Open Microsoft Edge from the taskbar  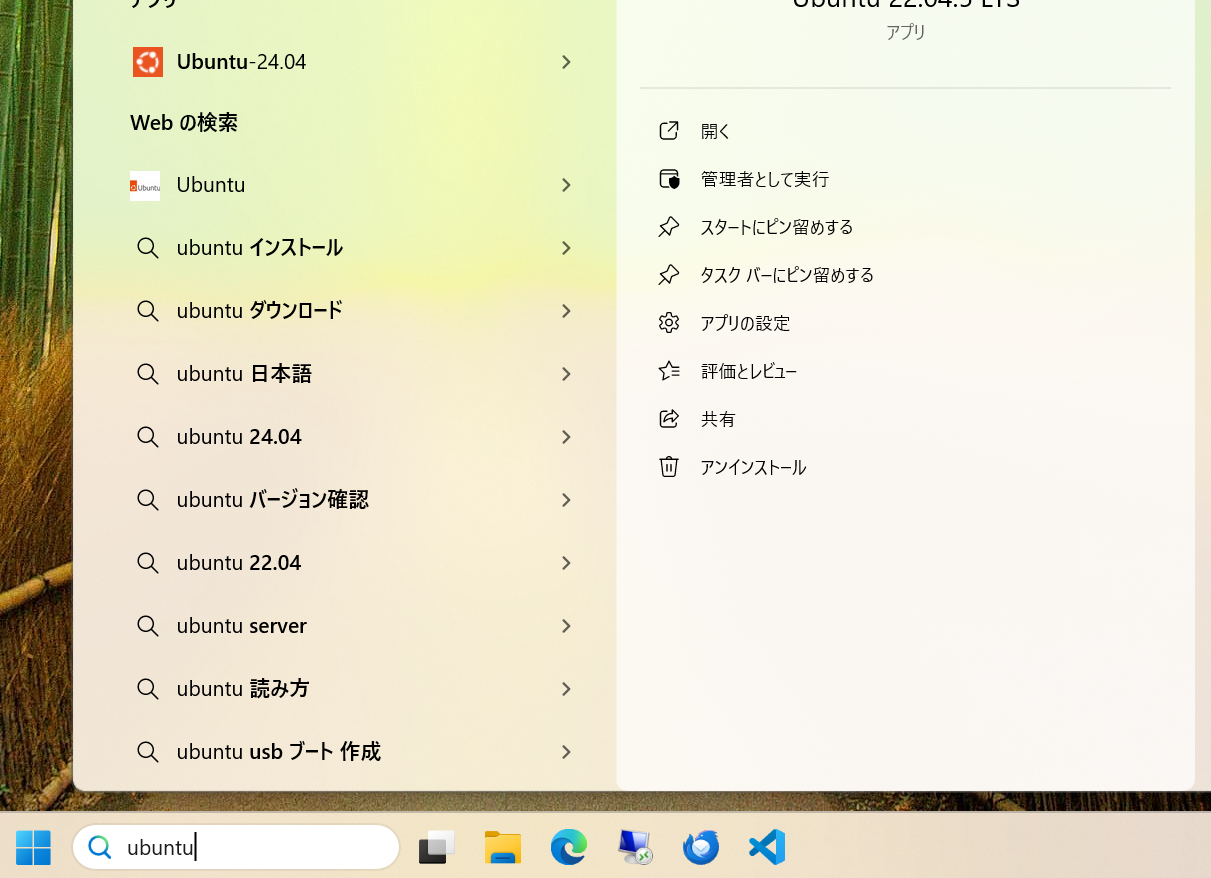pyautogui.click(x=568, y=847)
